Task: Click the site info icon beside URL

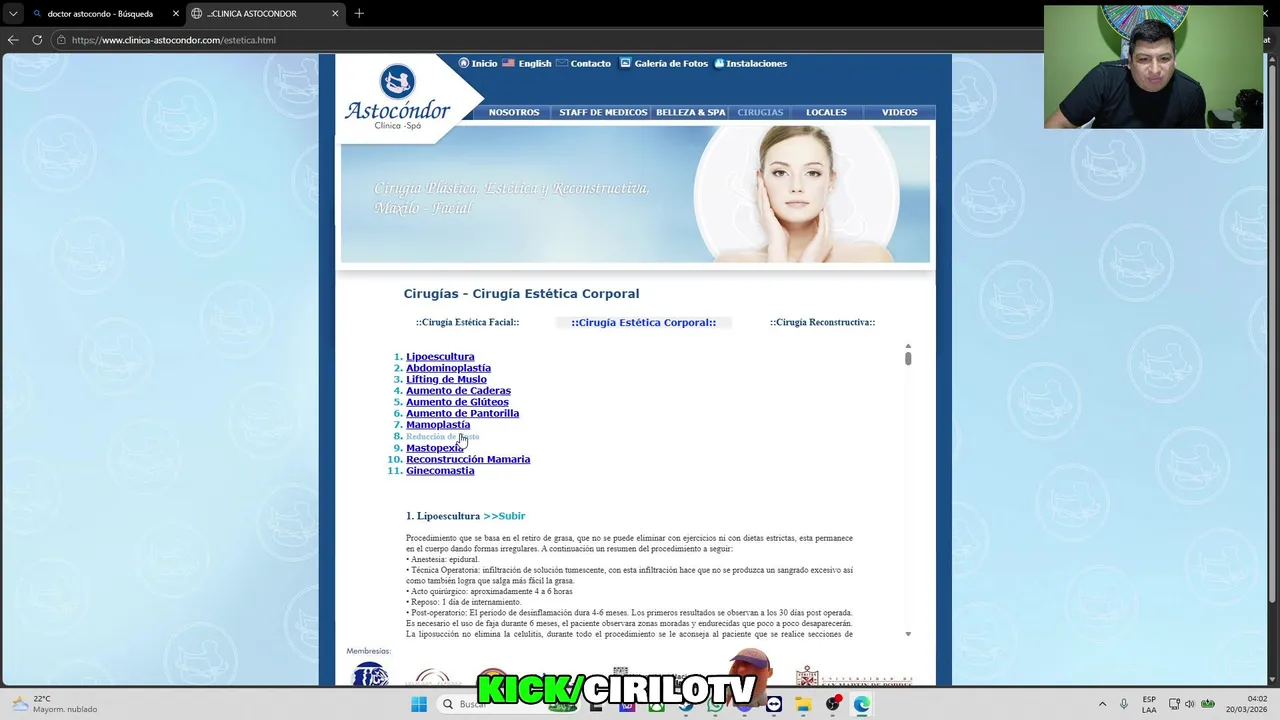Action: (x=60, y=40)
